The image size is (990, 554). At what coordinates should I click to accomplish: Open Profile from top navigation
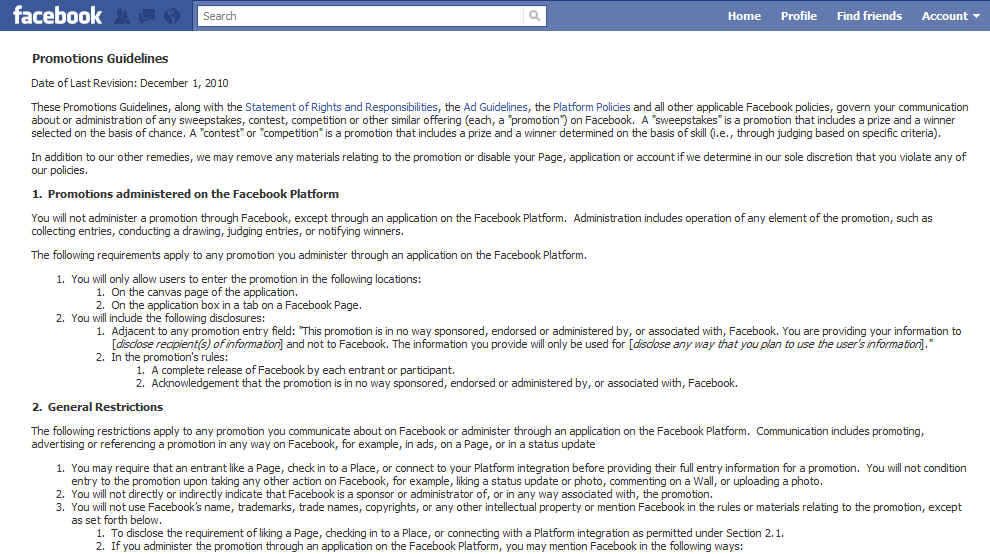799,16
